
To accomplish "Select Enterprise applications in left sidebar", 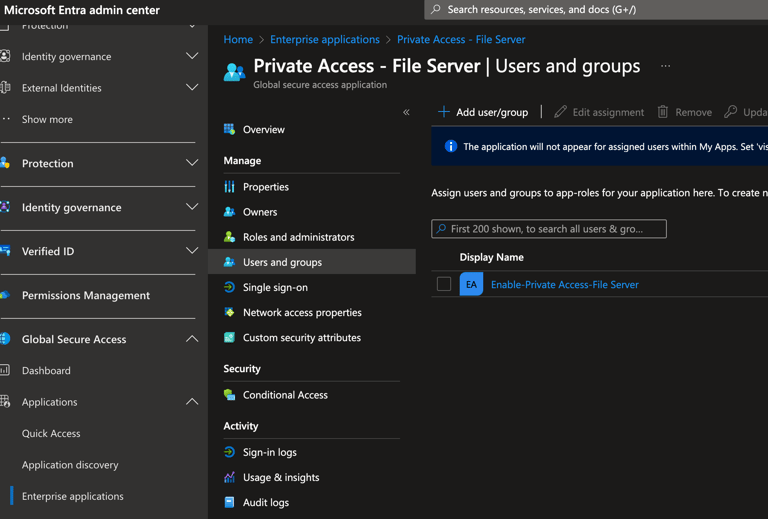I will [x=72, y=496].
